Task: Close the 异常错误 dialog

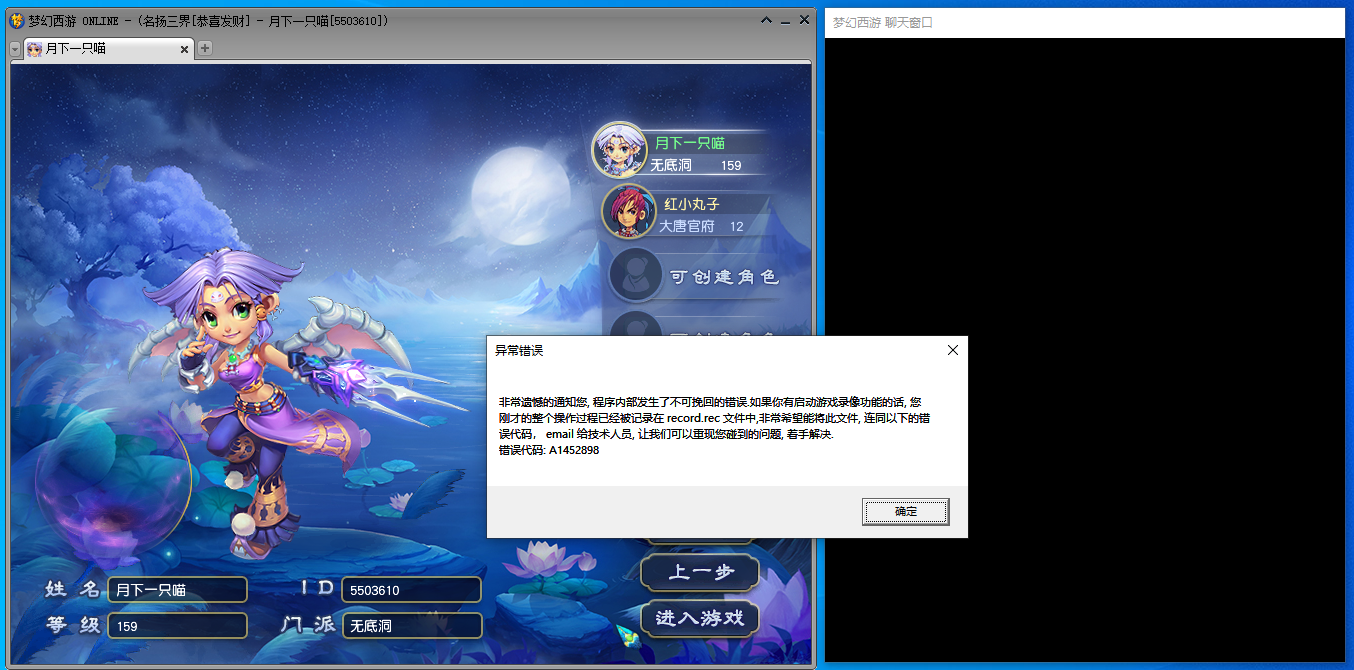Action: [952, 350]
